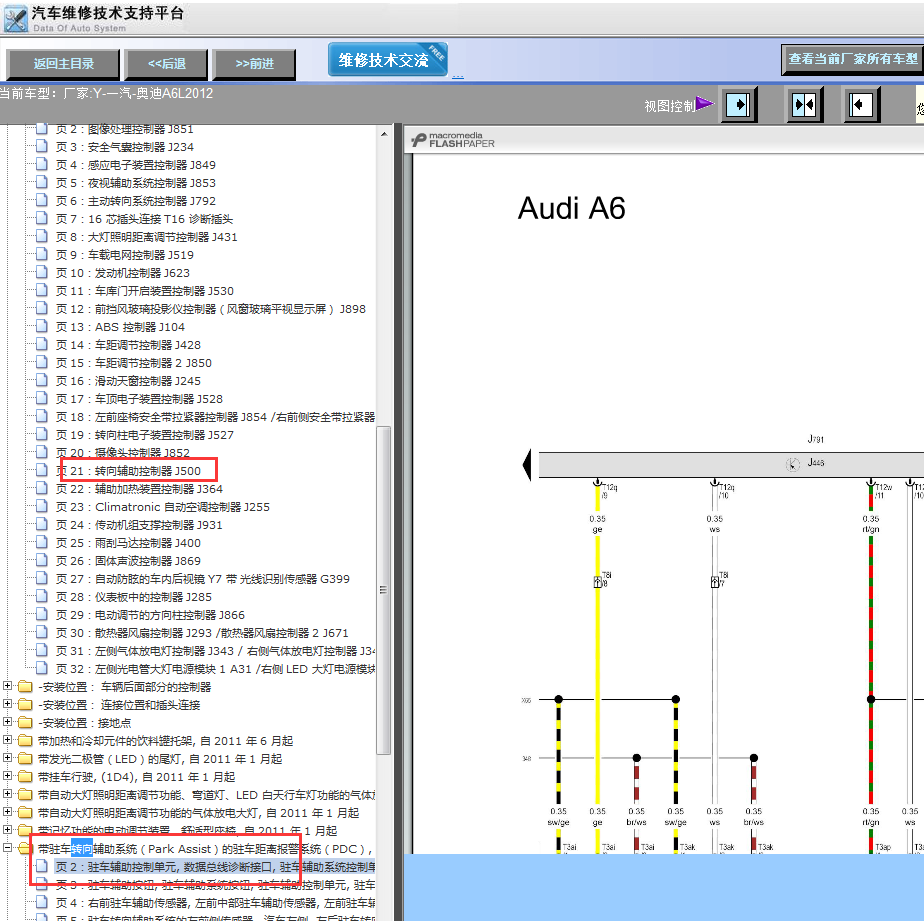Collapse 带驻车转向辅助系统 (Park Assist) node
This screenshot has height=921, width=924.
pos(7,848)
